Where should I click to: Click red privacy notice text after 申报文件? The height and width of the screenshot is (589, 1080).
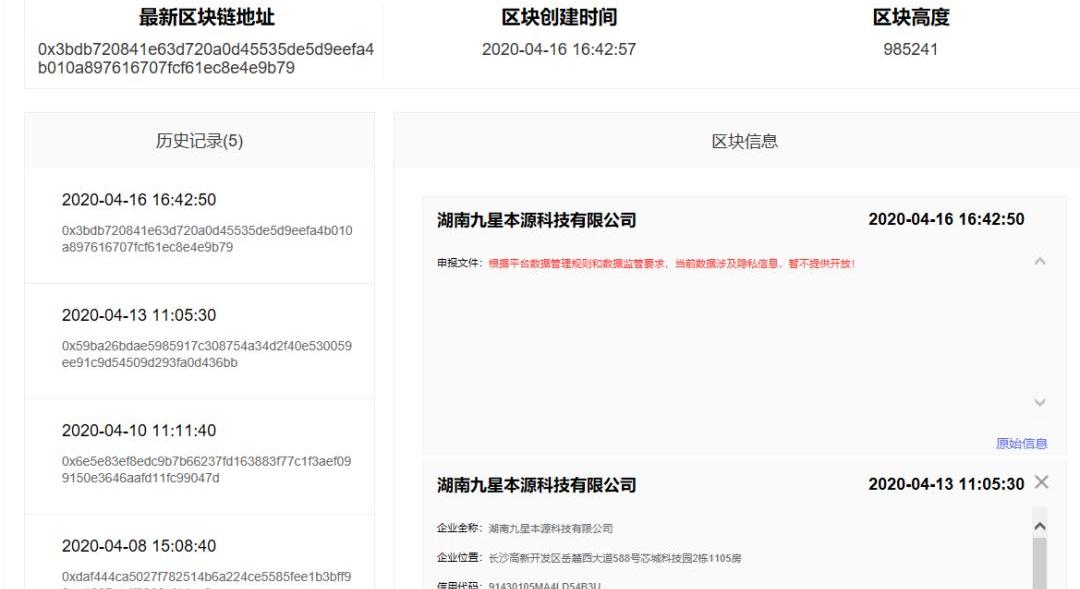coord(672,263)
